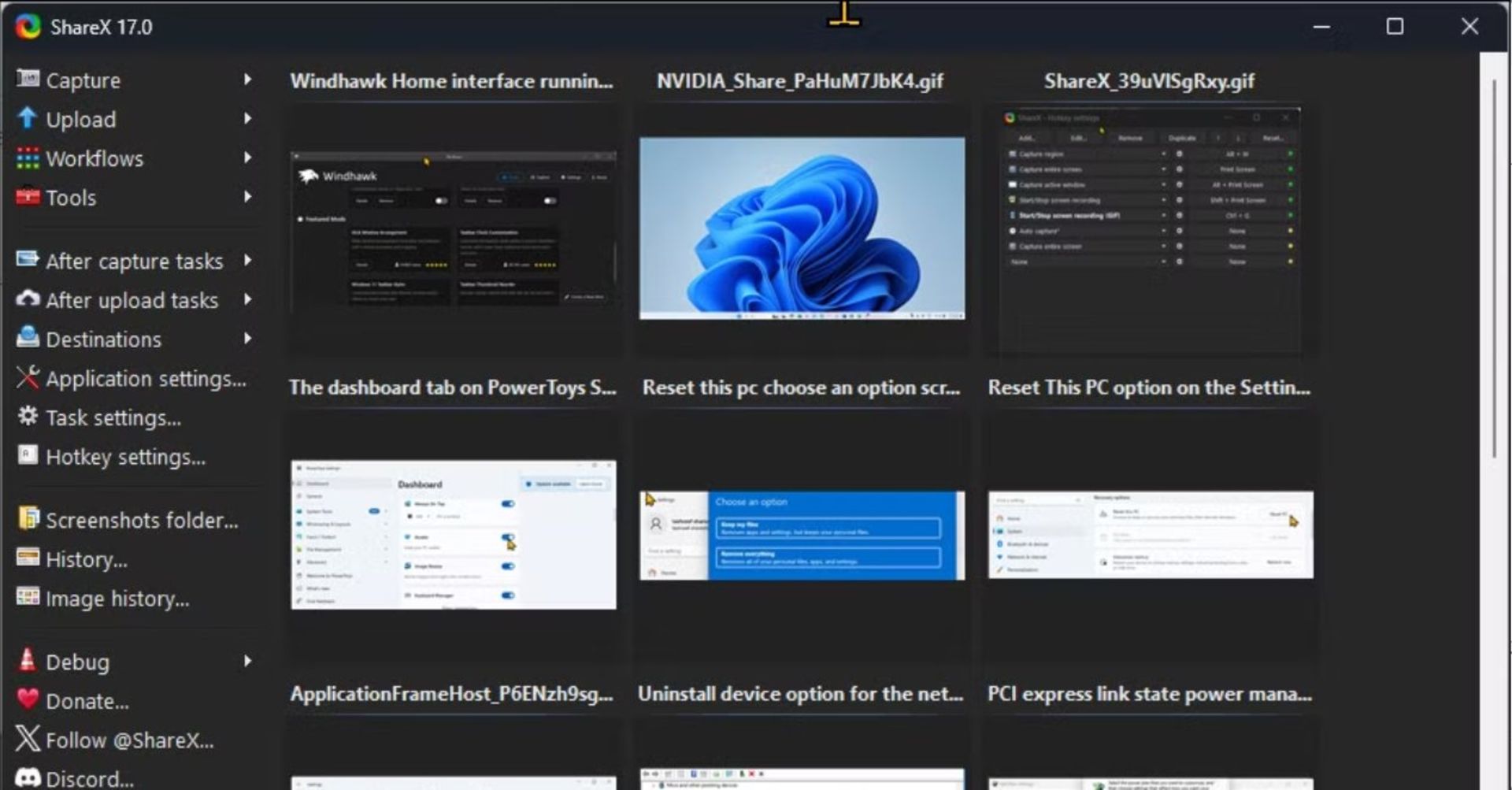The height and width of the screenshot is (790, 1512).
Task: Expand the After upload tasks arrow
Action: click(247, 299)
